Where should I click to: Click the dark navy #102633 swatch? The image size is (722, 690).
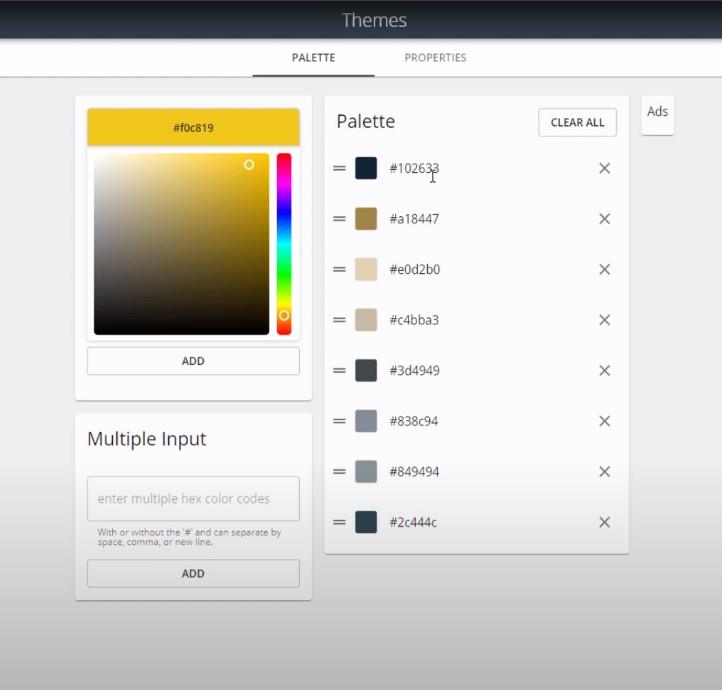point(366,168)
